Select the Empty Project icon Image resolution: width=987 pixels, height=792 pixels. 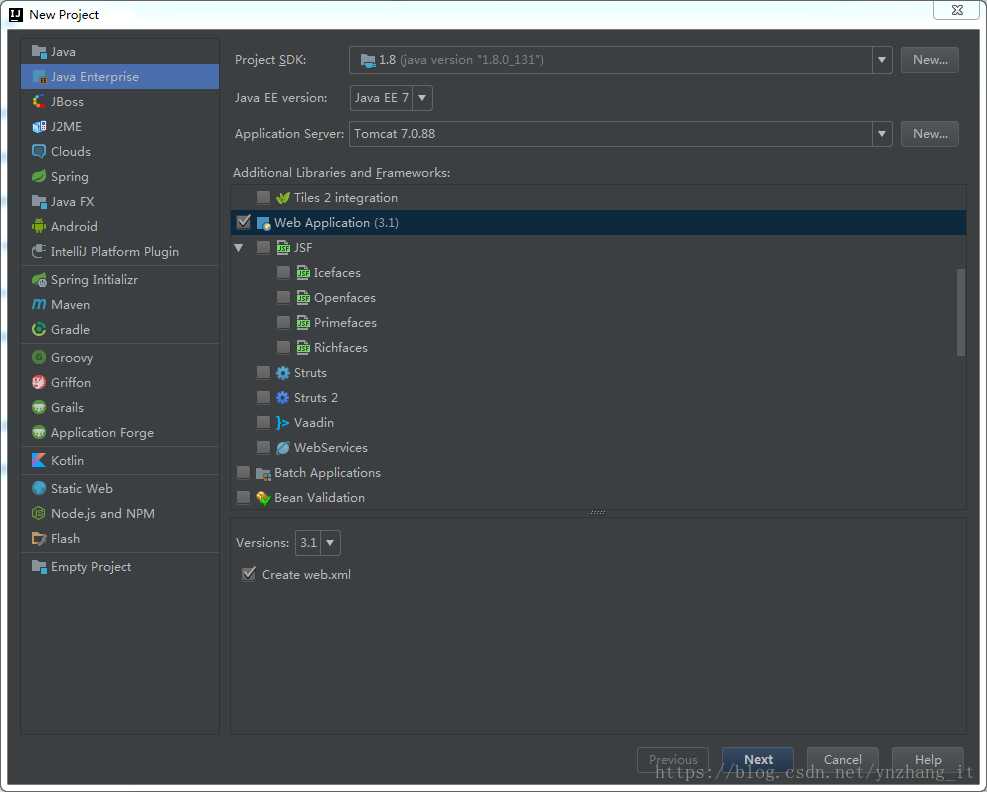click(39, 567)
